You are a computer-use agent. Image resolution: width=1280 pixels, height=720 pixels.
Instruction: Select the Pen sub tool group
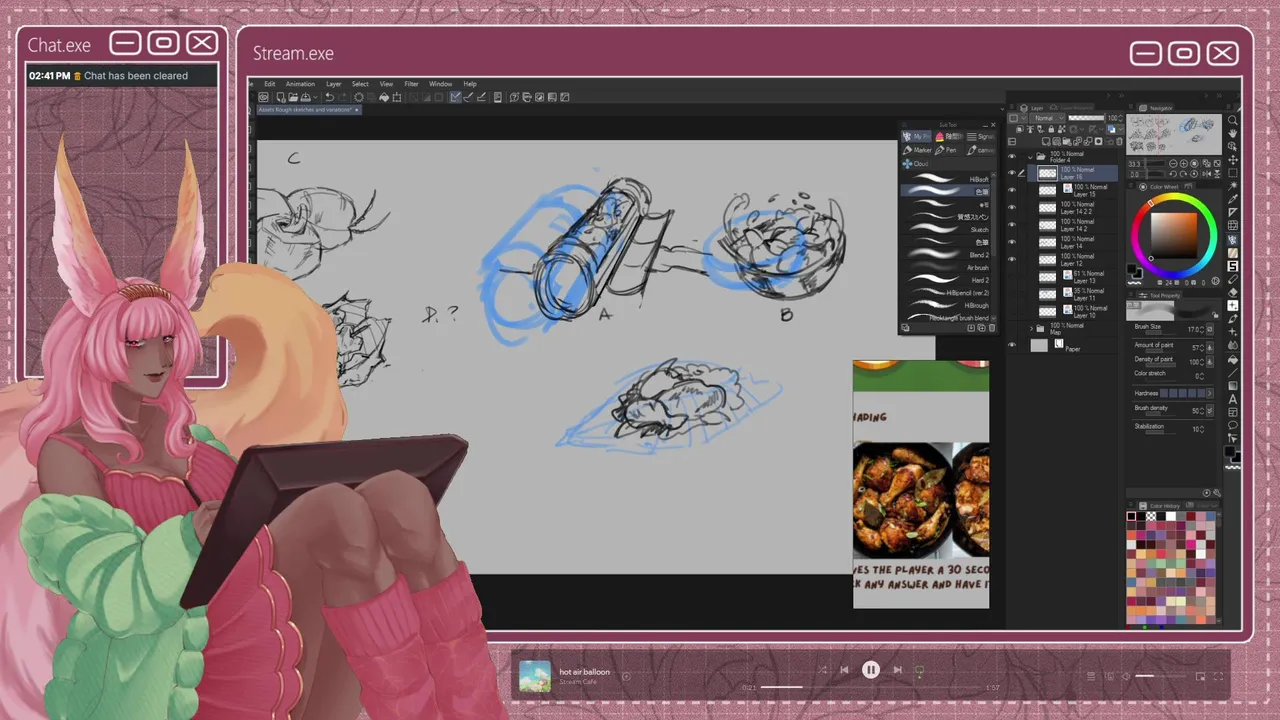pyautogui.click(x=945, y=150)
